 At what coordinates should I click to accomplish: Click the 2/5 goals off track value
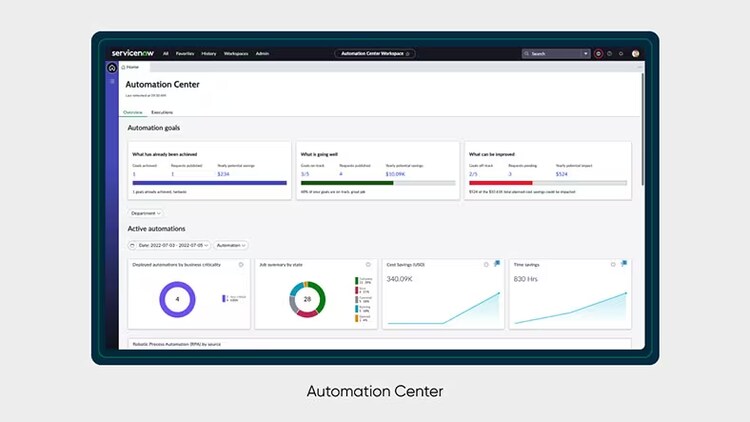click(474, 174)
